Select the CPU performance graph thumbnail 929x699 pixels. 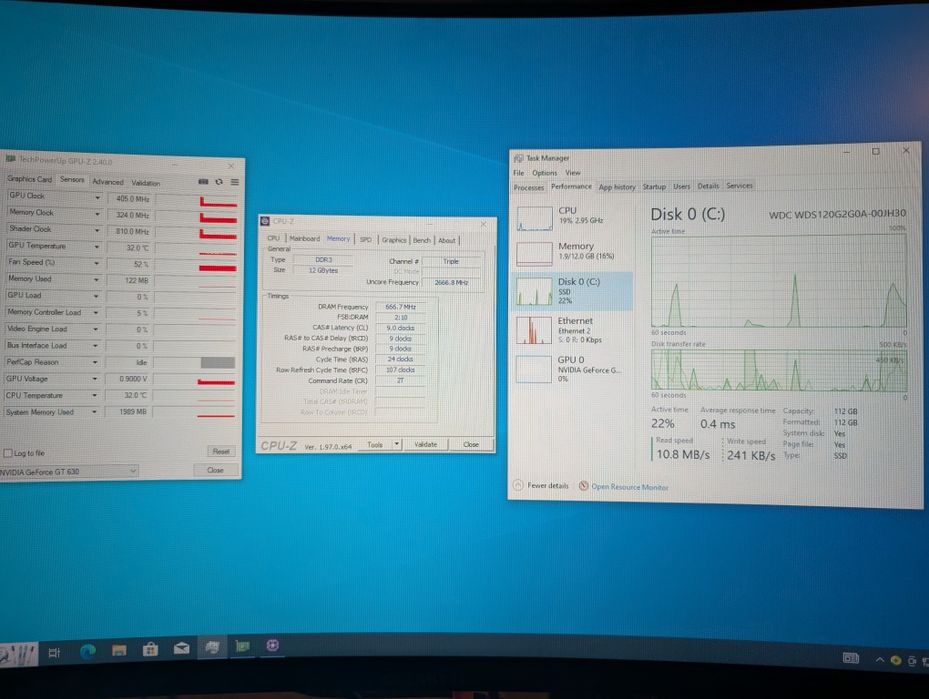pyautogui.click(x=534, y=219)
